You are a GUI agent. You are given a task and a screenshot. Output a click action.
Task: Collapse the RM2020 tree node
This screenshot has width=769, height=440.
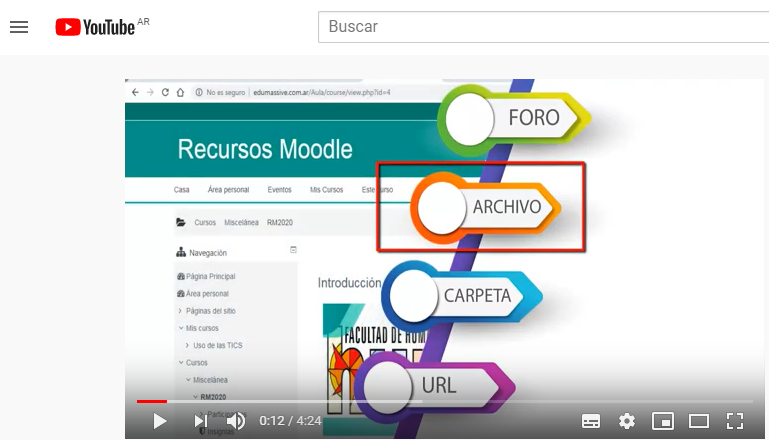point(196,397)
